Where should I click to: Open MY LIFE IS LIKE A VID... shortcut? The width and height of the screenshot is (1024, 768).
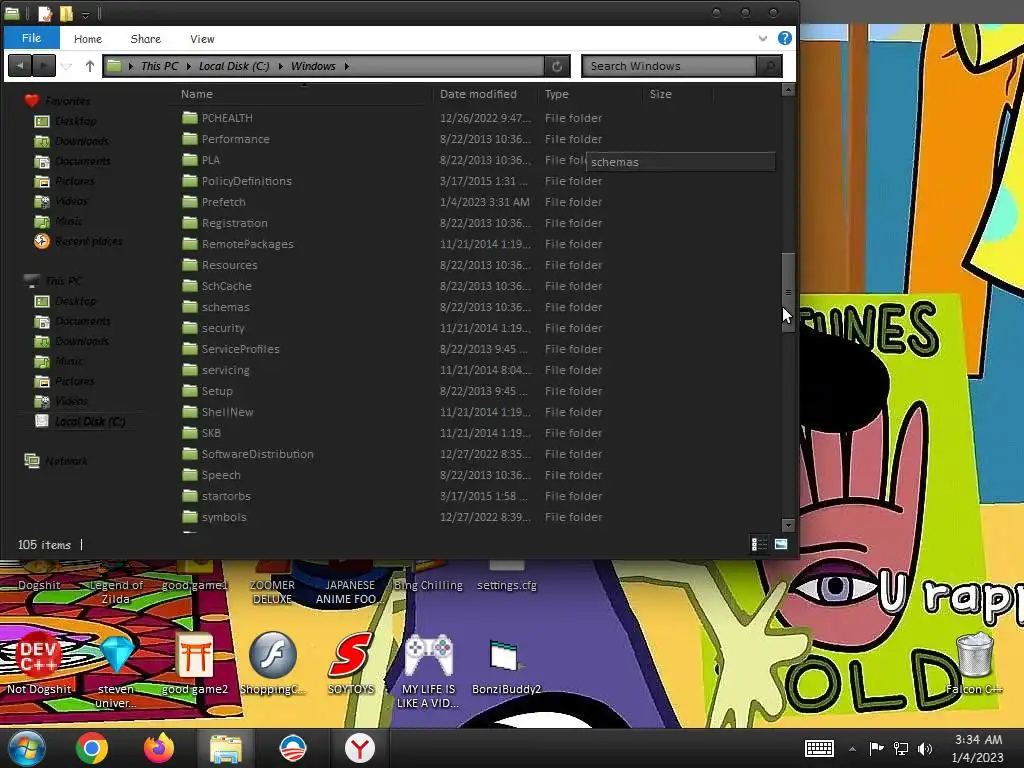point(428,671)
